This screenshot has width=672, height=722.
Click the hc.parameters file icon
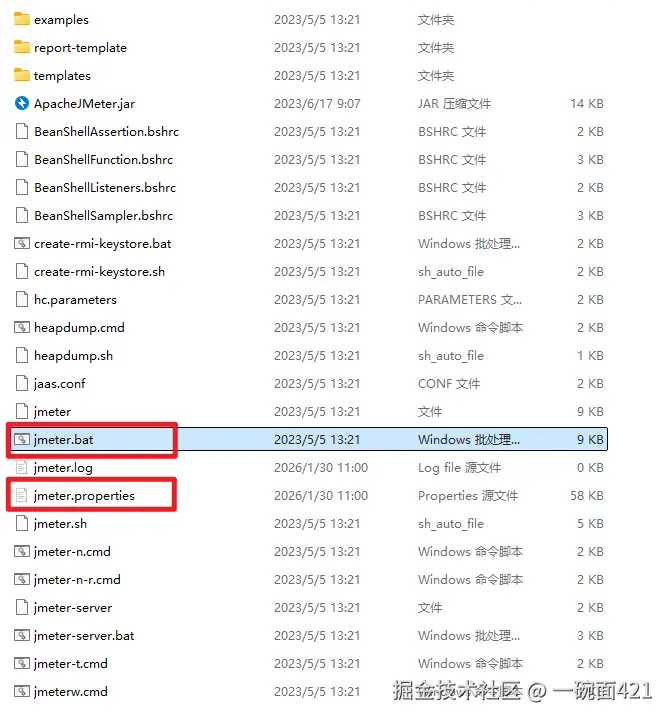[x=22, y=299]
